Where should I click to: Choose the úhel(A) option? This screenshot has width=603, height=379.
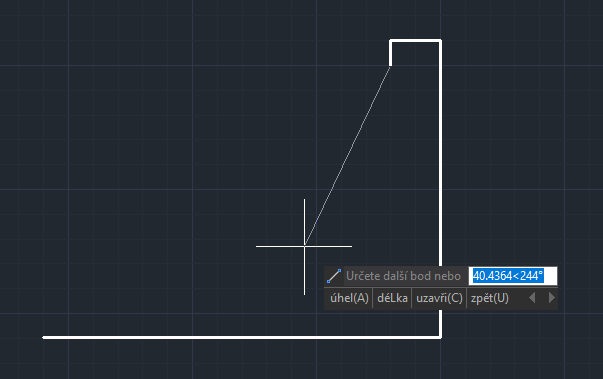(x=349, y=298)
